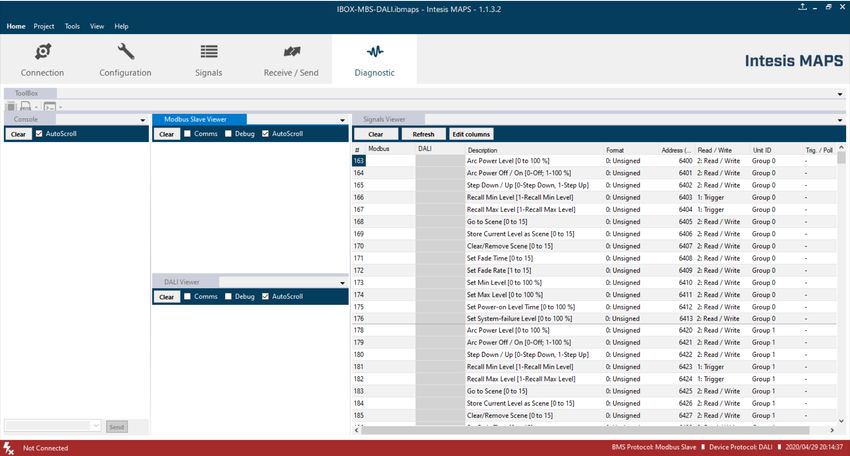850x456 pixels.
Task: Open the Tools menu
Action: 72,26
